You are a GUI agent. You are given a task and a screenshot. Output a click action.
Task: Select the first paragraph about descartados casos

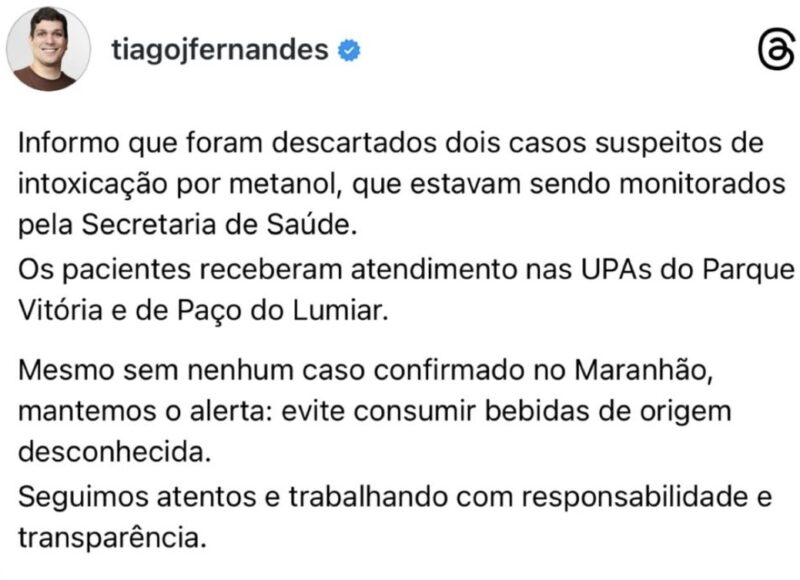300,183
